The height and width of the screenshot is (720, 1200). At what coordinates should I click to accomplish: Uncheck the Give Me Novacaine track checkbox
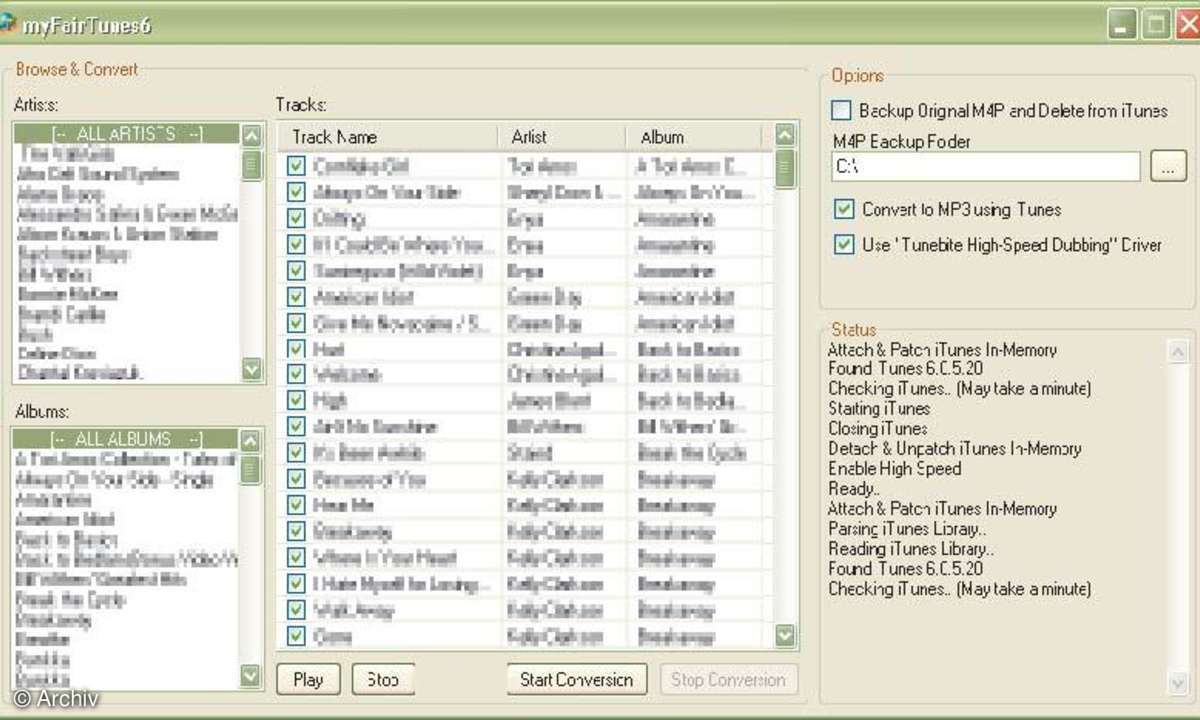click(x=296, y=323)
